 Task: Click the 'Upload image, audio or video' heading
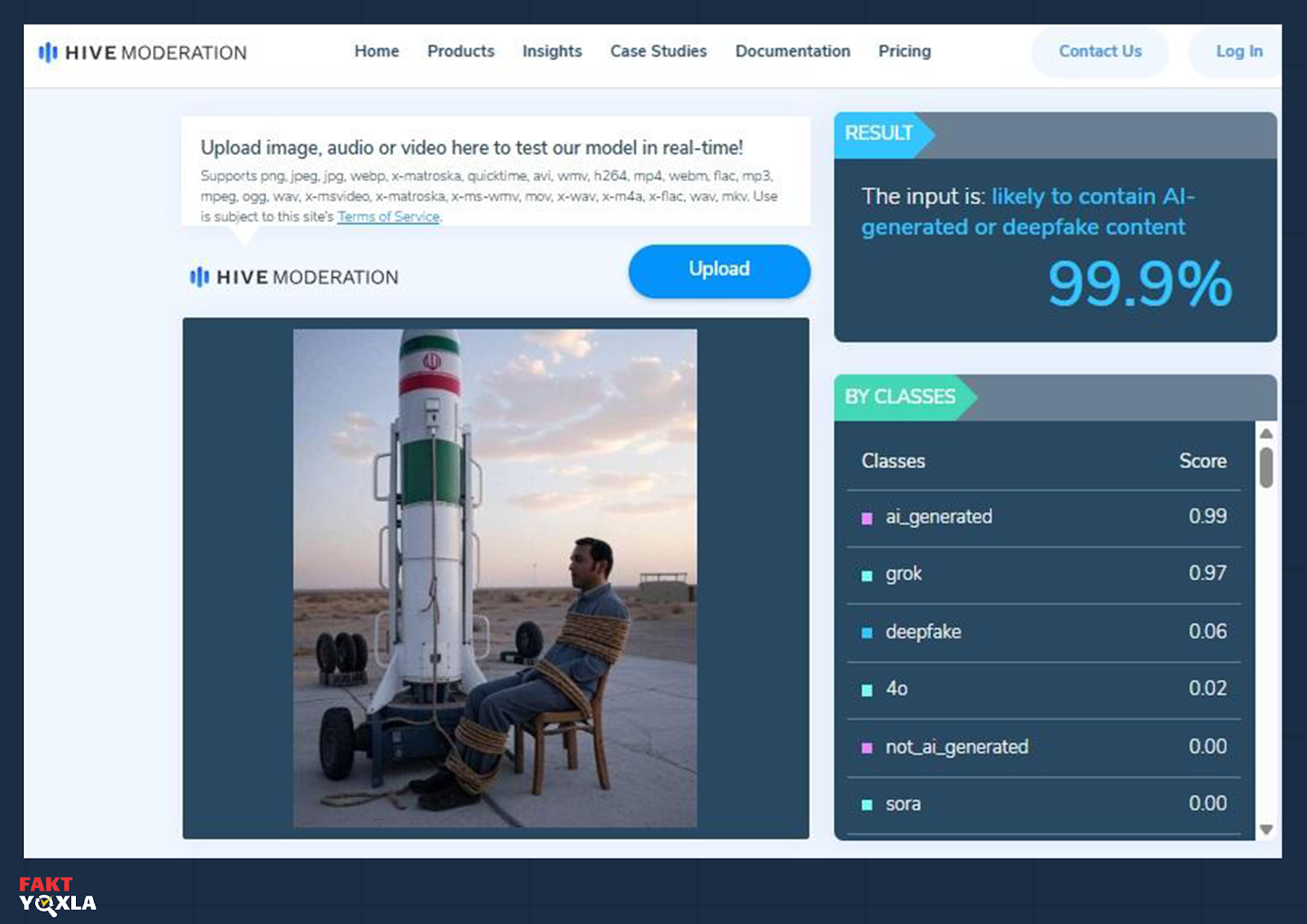(x=471, y=148)
